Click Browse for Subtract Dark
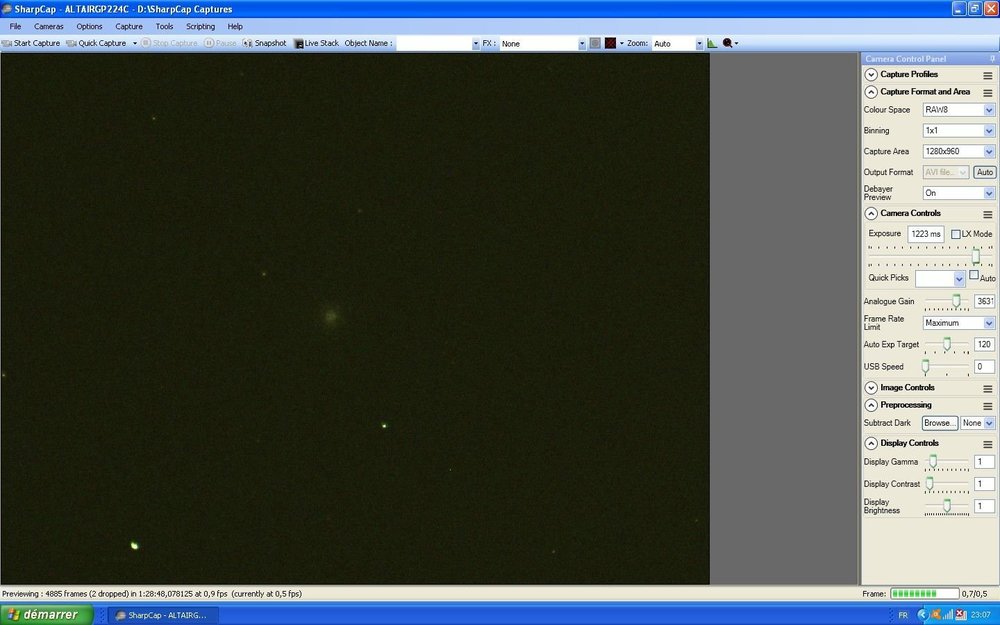This screenshot has height=625, width=1000. [939, 423]
